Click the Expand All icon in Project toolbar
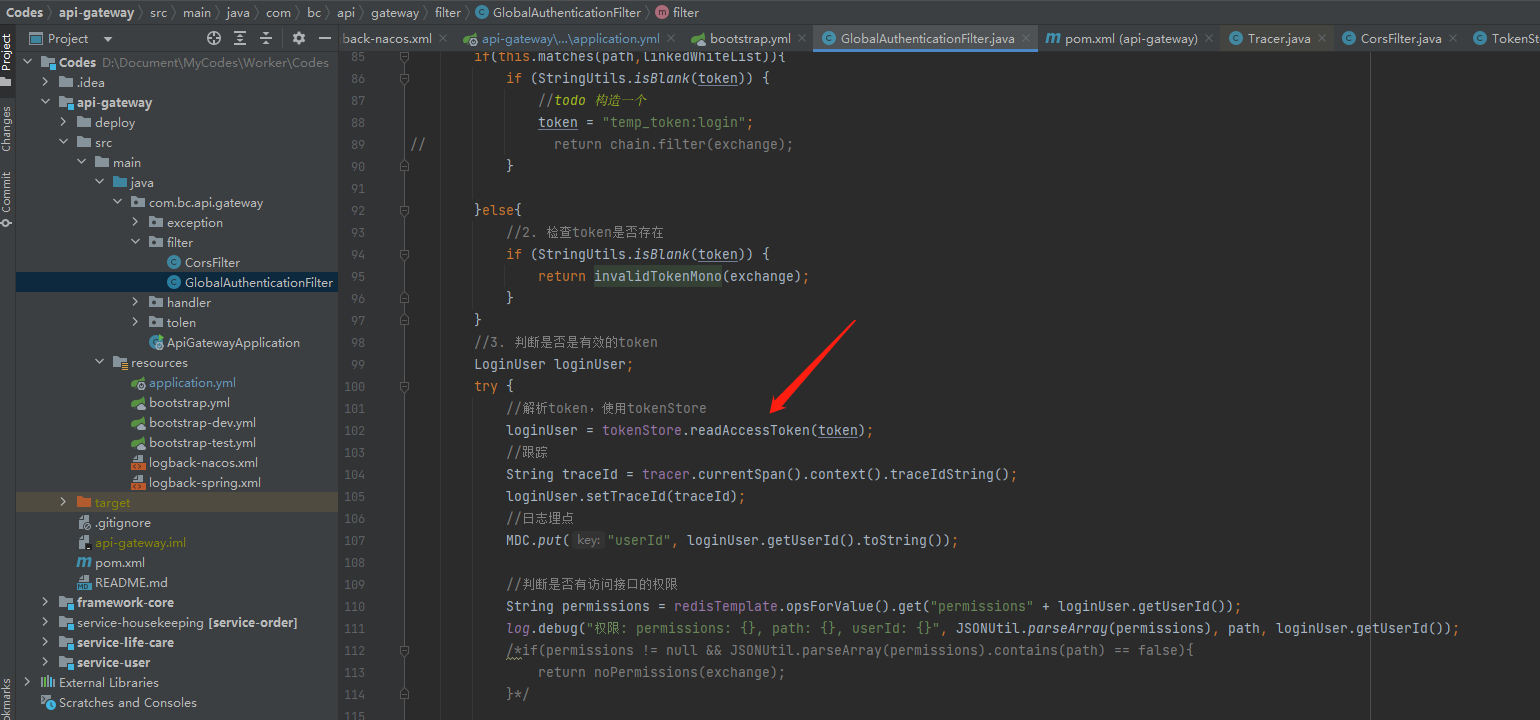1540x720 pixels. [x=240, y=38]
